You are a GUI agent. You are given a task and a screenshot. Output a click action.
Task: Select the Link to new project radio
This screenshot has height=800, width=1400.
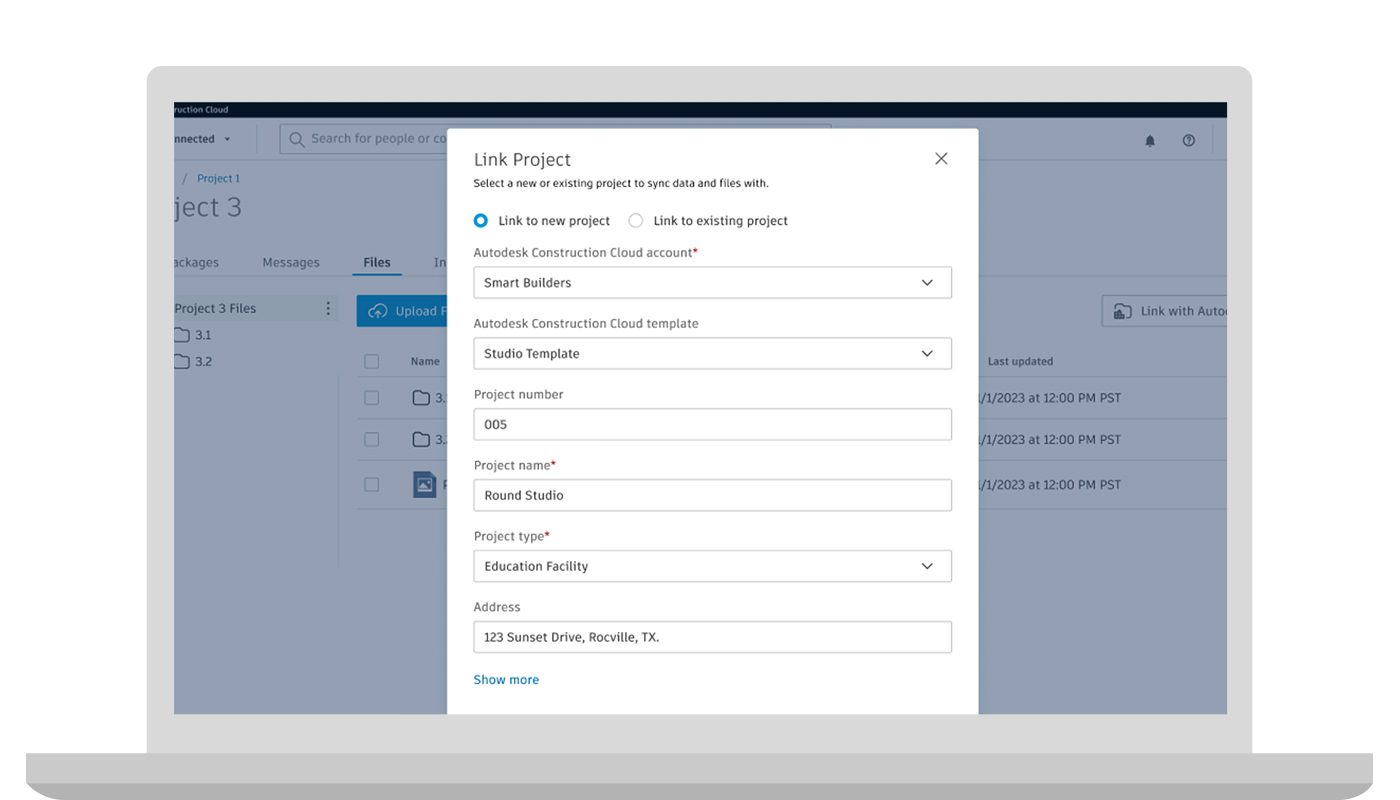481,221
